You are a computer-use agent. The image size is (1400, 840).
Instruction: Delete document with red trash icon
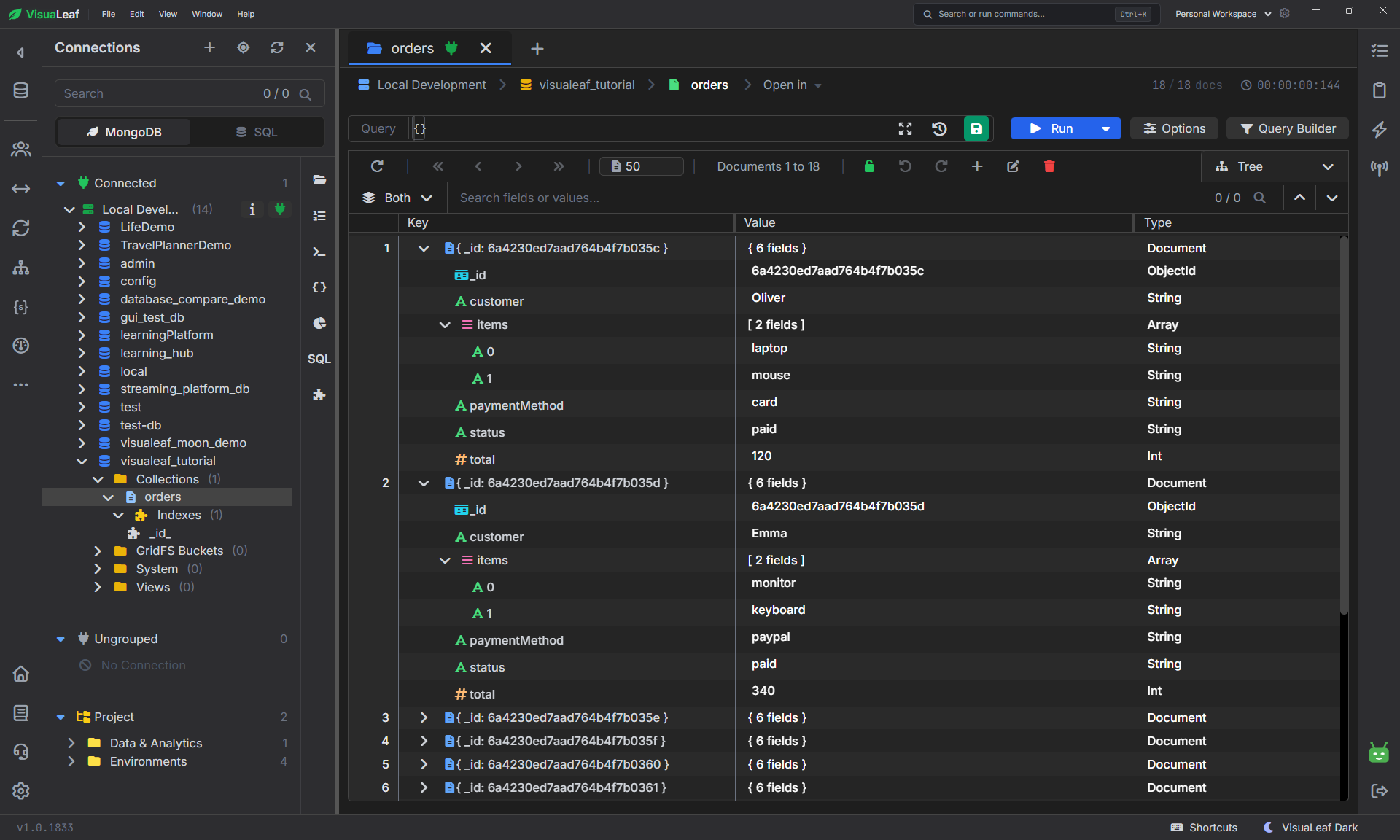1049,166
